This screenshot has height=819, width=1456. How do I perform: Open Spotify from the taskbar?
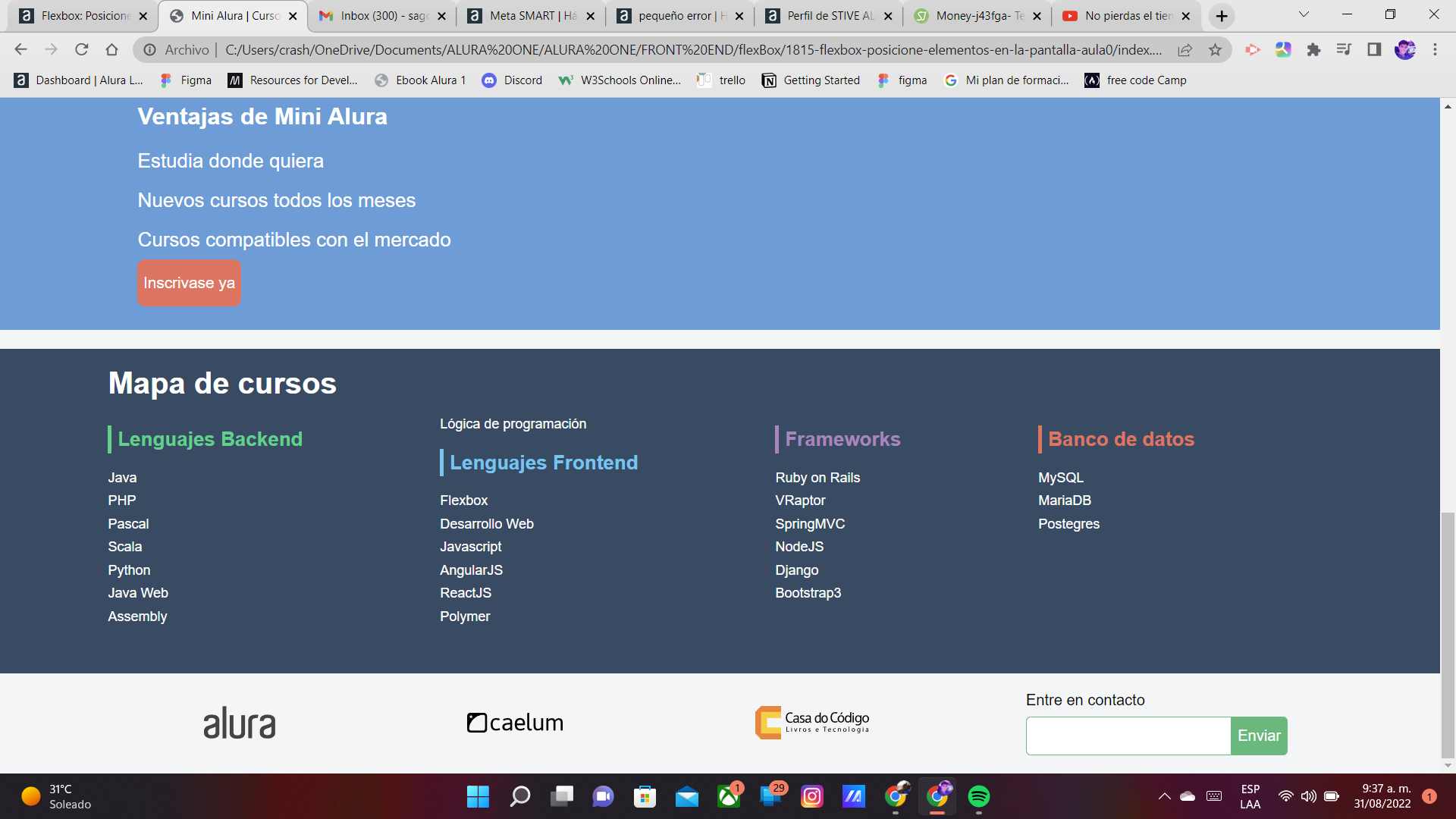(979, 796)
